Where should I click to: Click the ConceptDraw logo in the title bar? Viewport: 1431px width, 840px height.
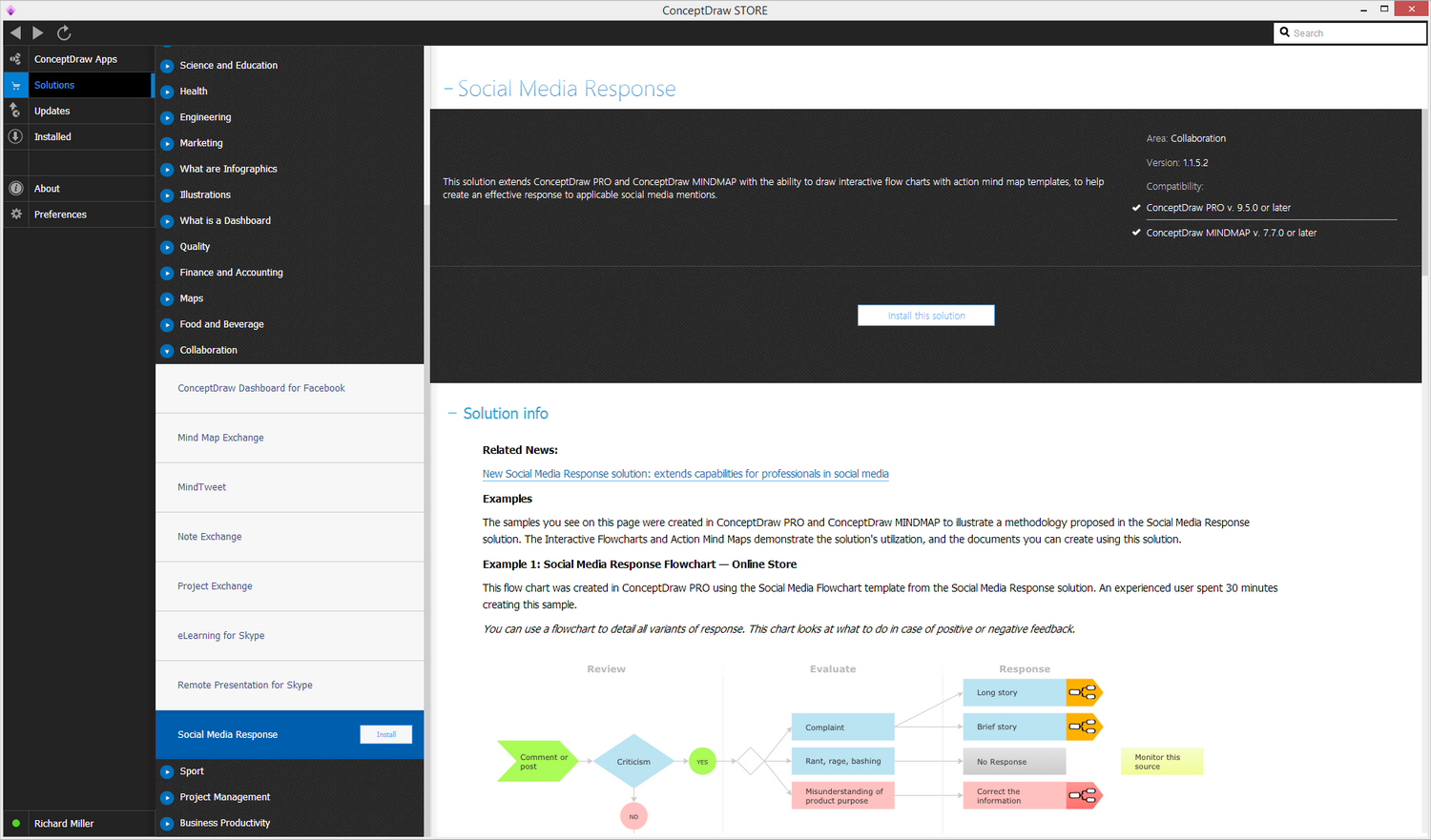click(x=10, y=10)
